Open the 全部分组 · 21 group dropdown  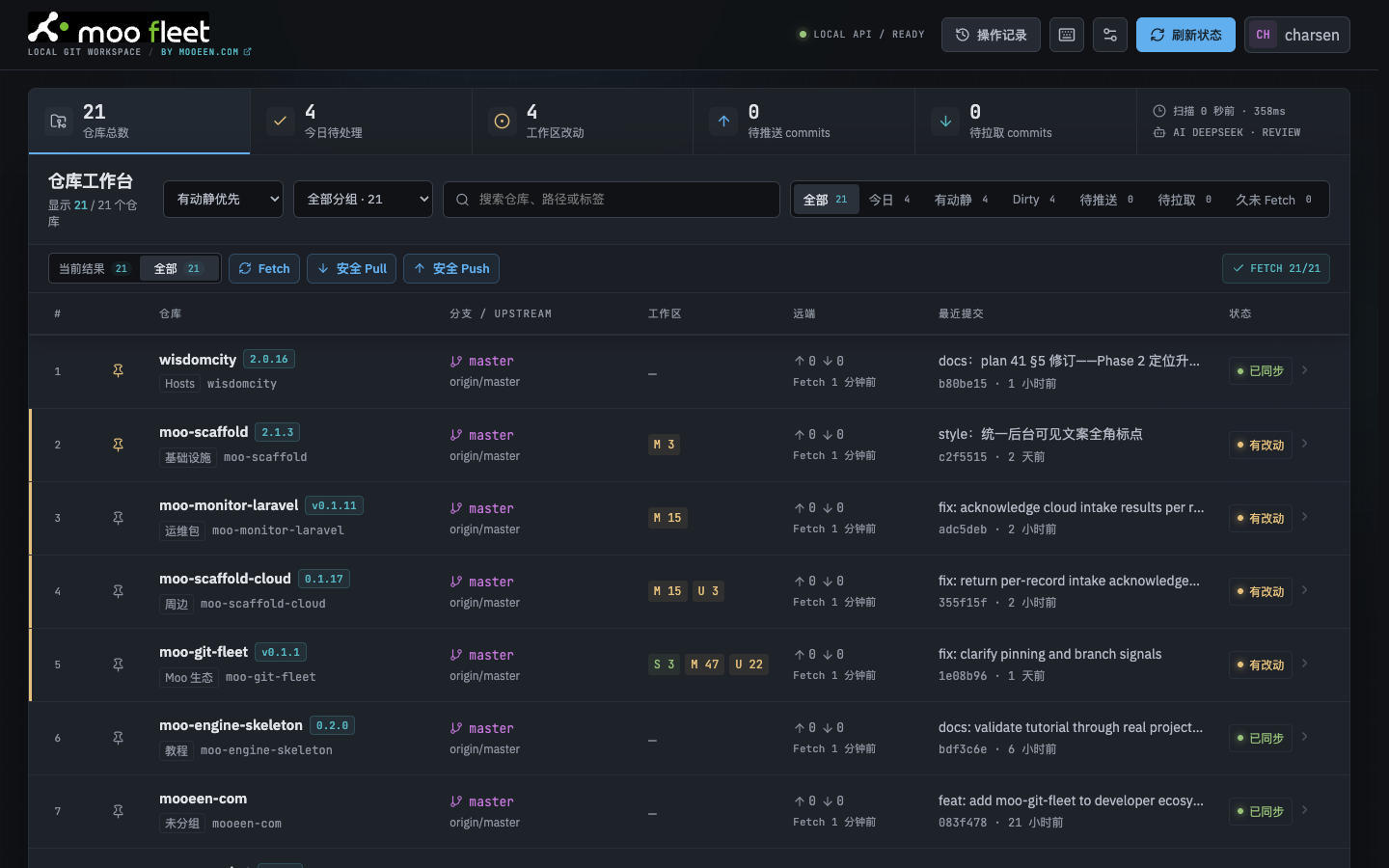pyautogui.click(x=363, y=200)
